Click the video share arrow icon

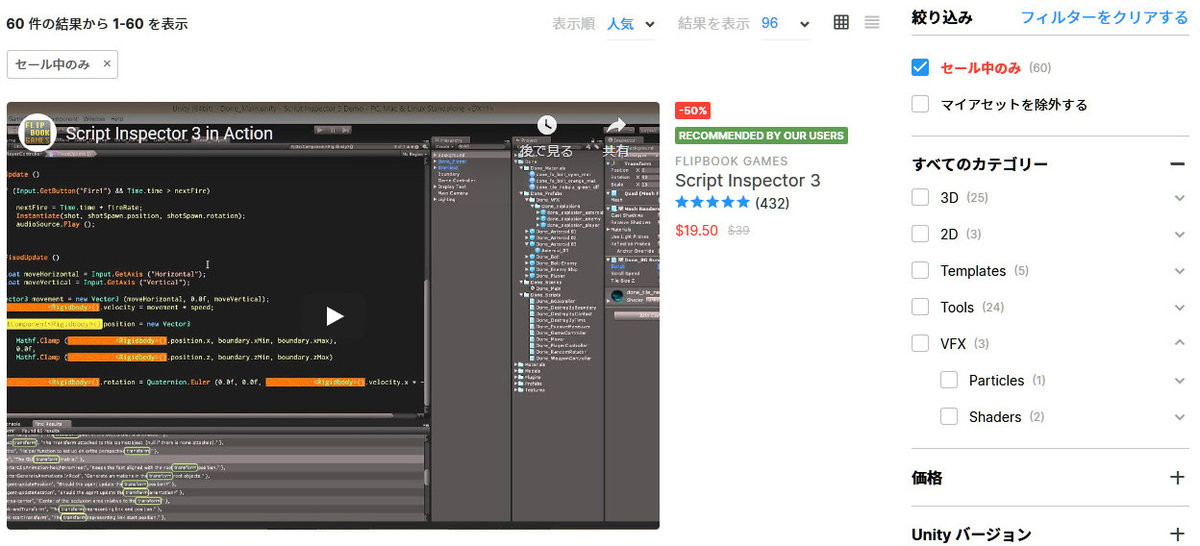[616, 125]
